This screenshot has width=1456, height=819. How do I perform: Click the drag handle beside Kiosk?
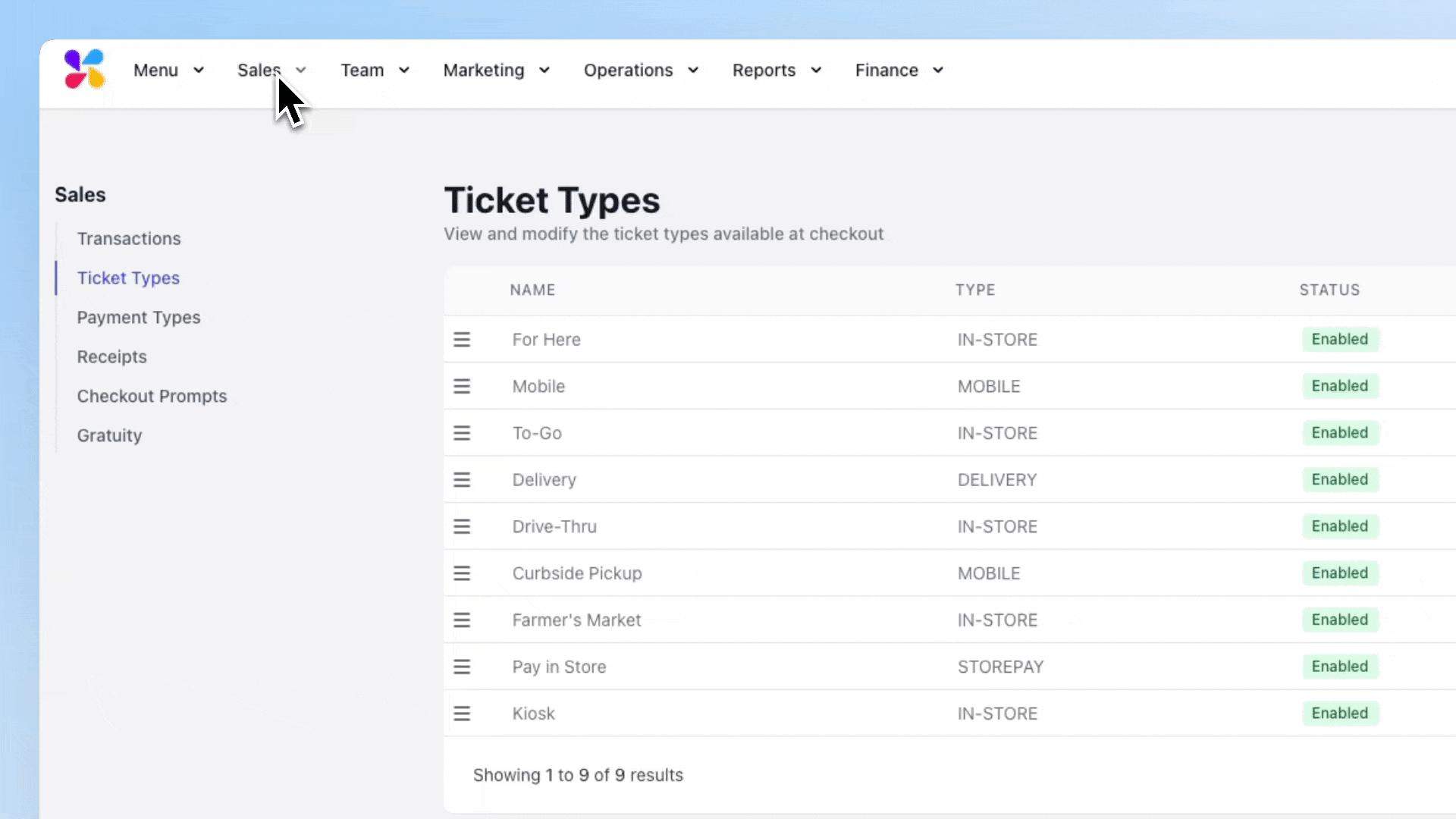(x=462, y=714)
